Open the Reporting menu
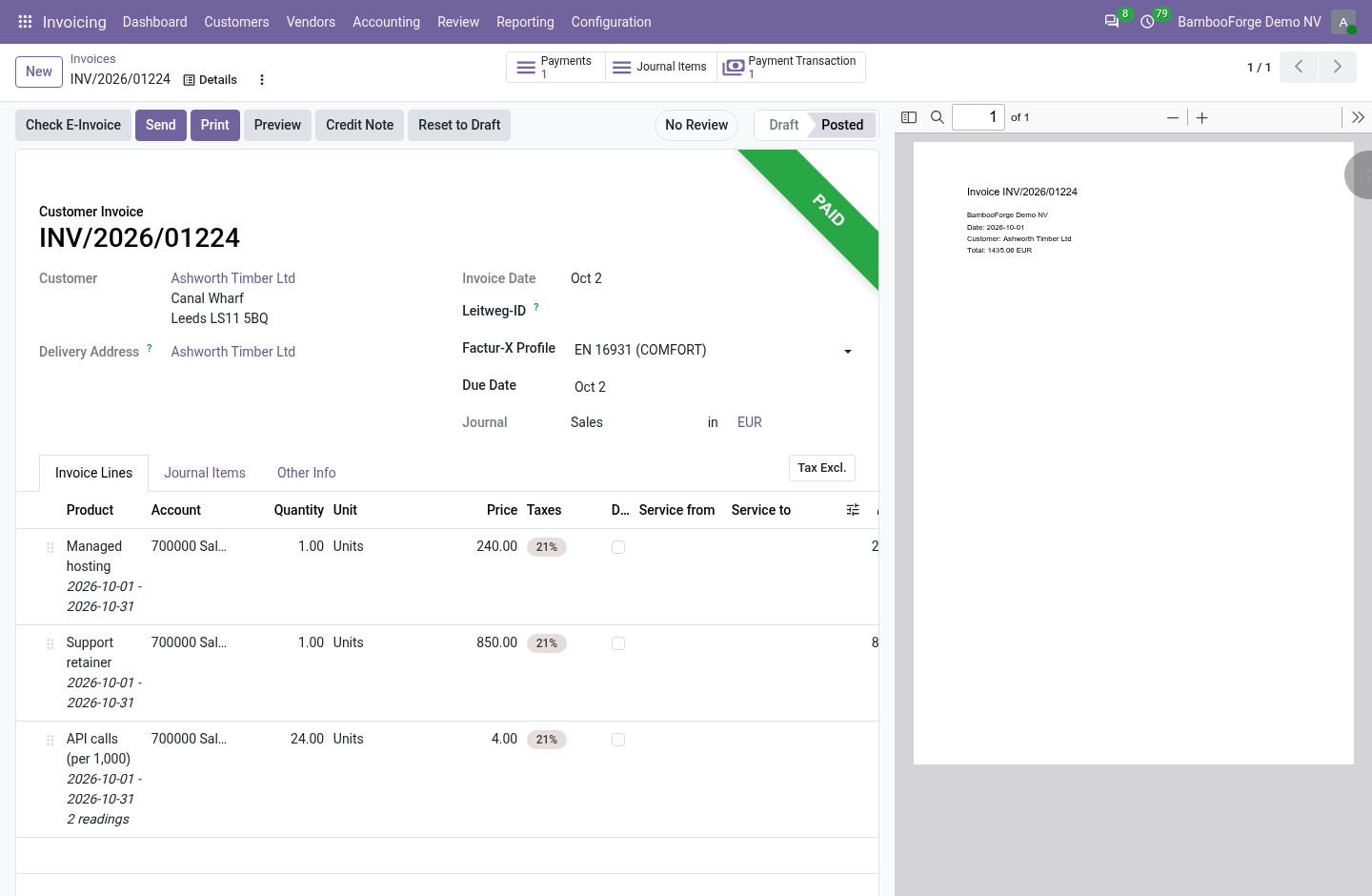This screenshot has width=1372, height=896. tap(525, 22)
